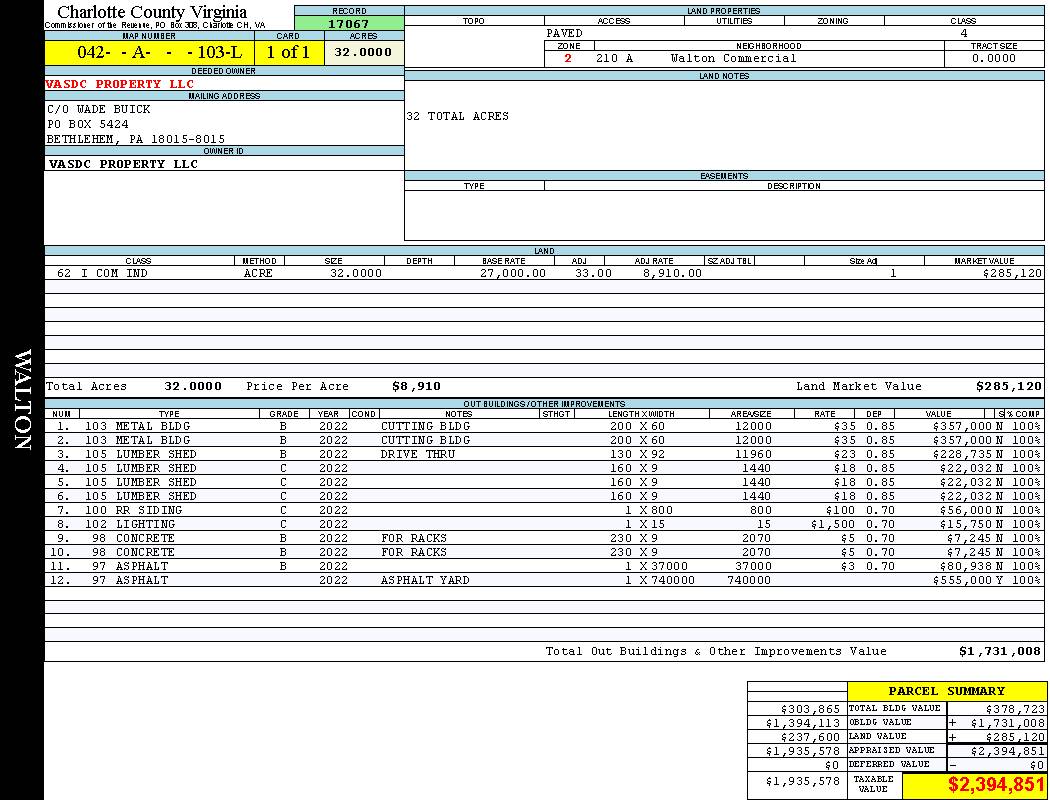Click the yellow '1 of 1' card box

(288, 52)
